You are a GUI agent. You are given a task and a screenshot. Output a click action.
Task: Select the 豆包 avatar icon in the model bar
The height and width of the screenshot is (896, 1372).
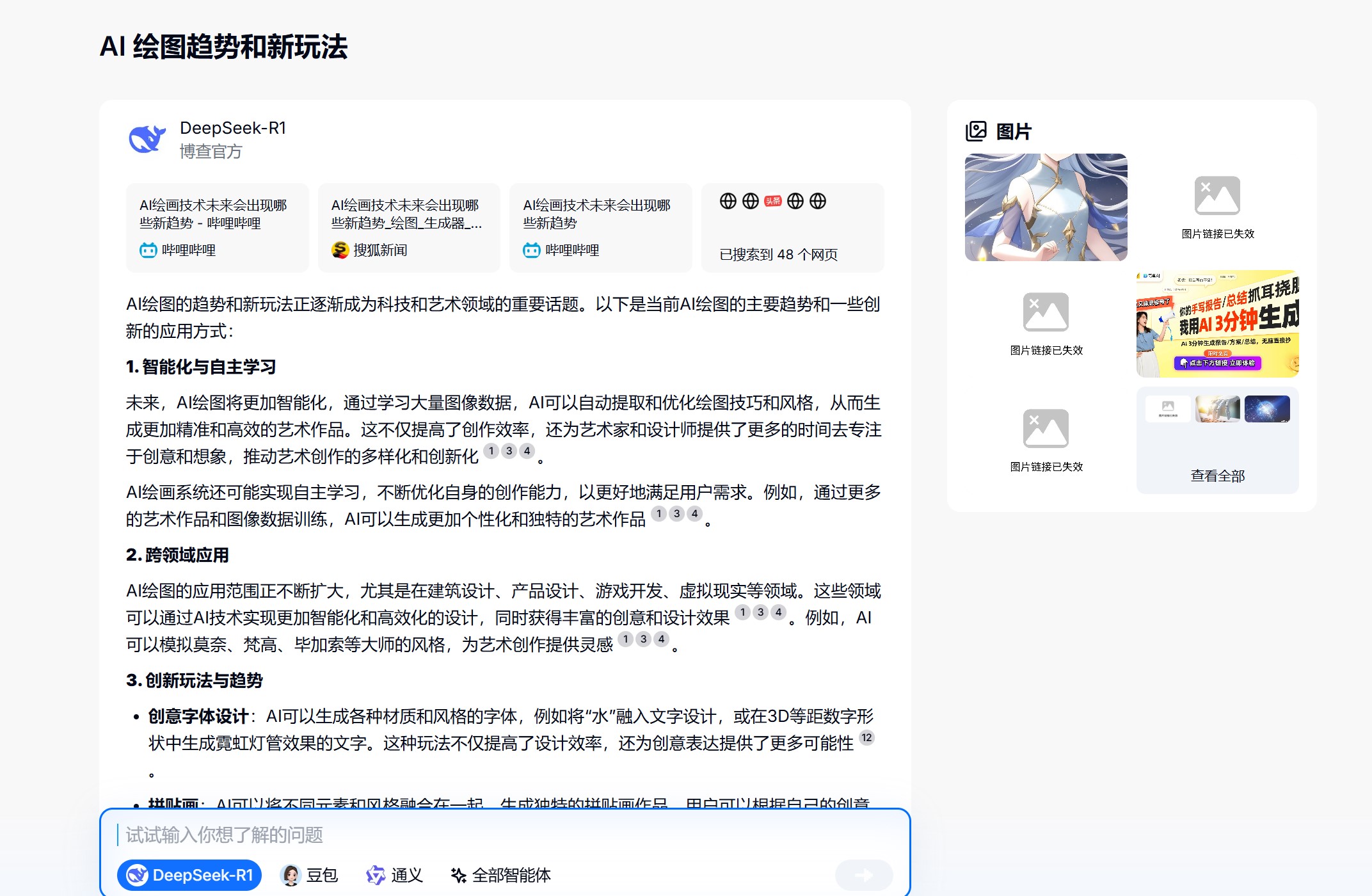pyautogui.click(x=291, y=875)
